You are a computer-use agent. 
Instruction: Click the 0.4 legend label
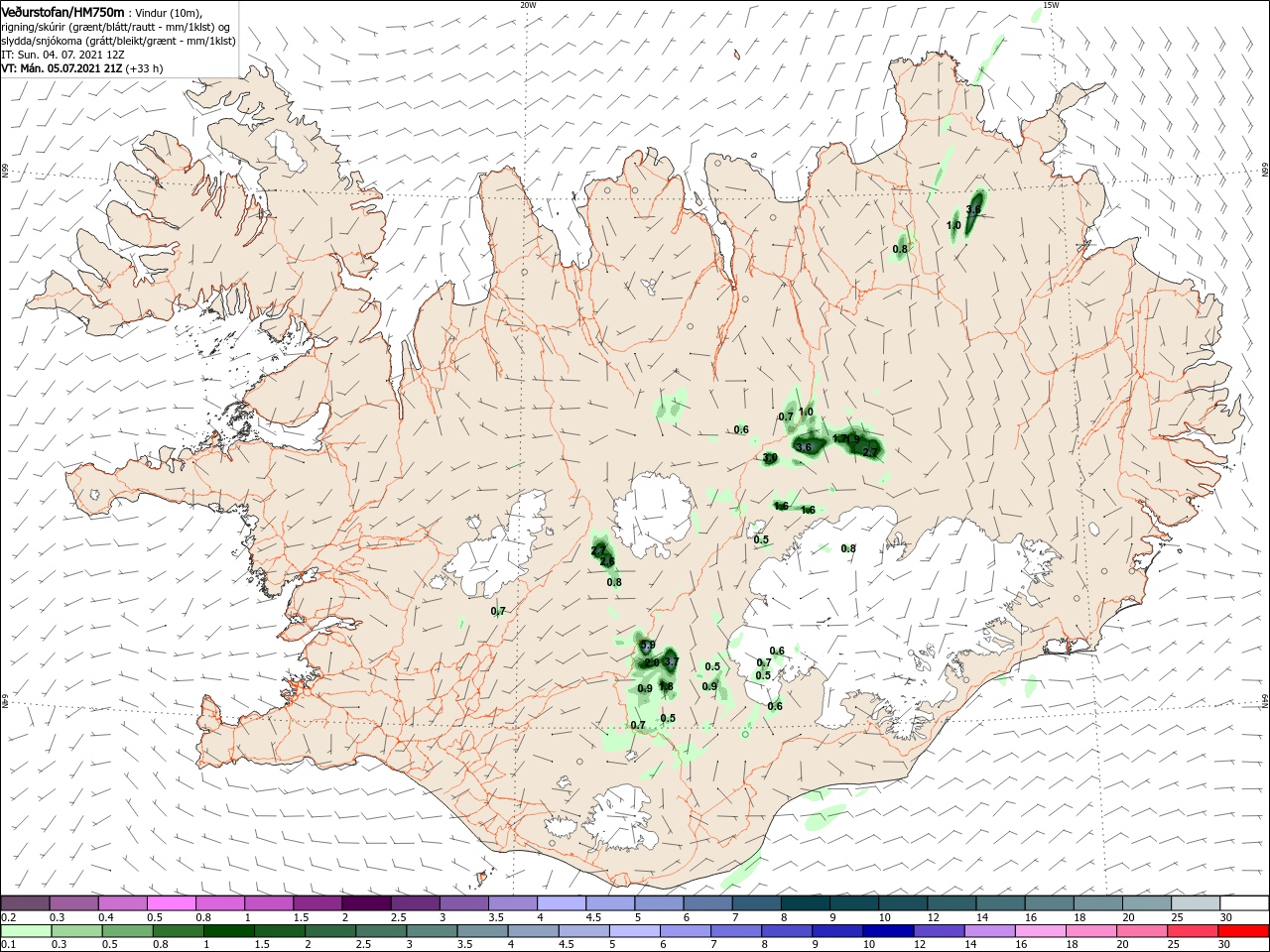coord(105,917)
